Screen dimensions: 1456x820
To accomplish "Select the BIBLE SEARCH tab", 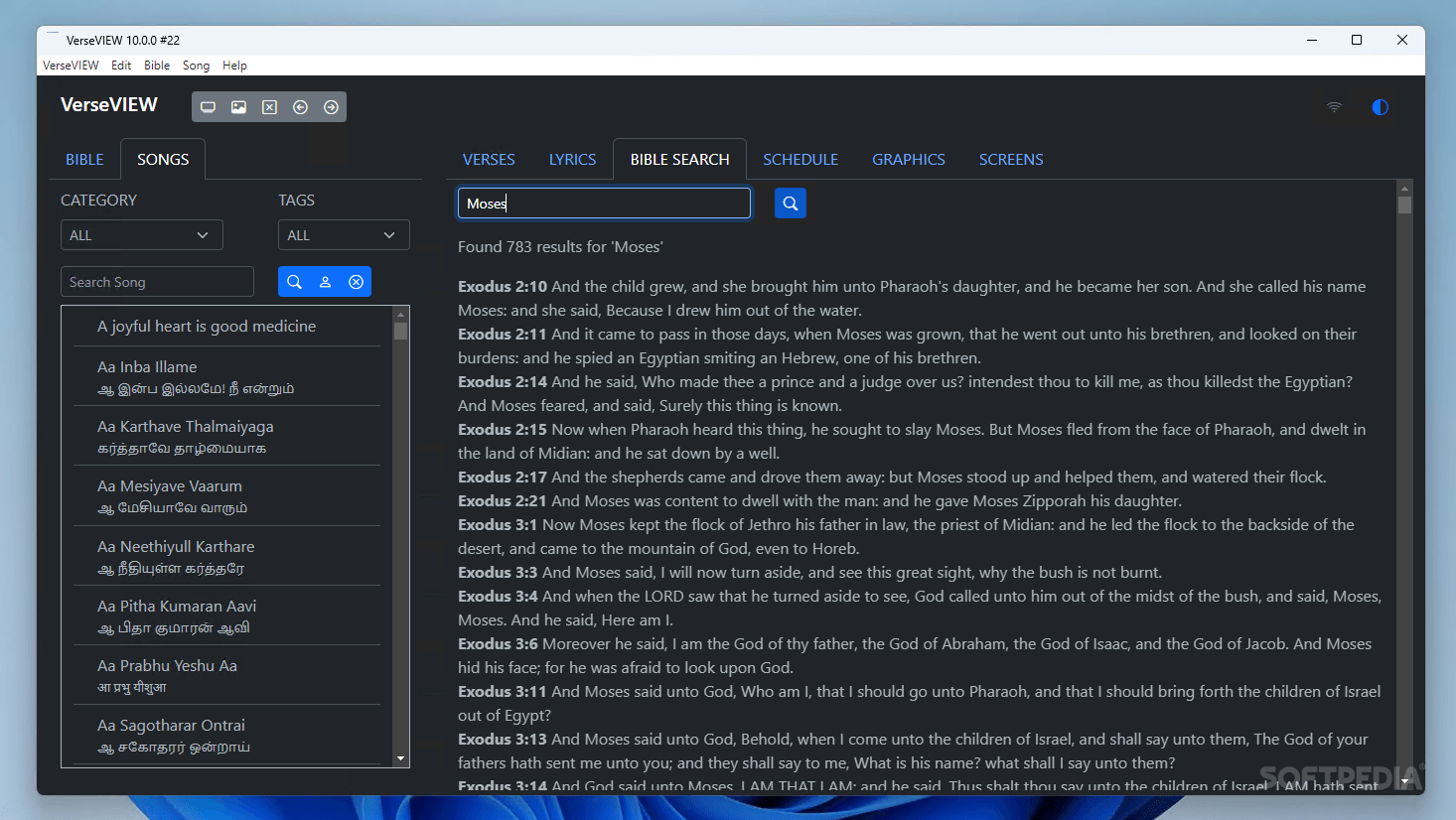I will pyautogui.click(x=679, y=160).
